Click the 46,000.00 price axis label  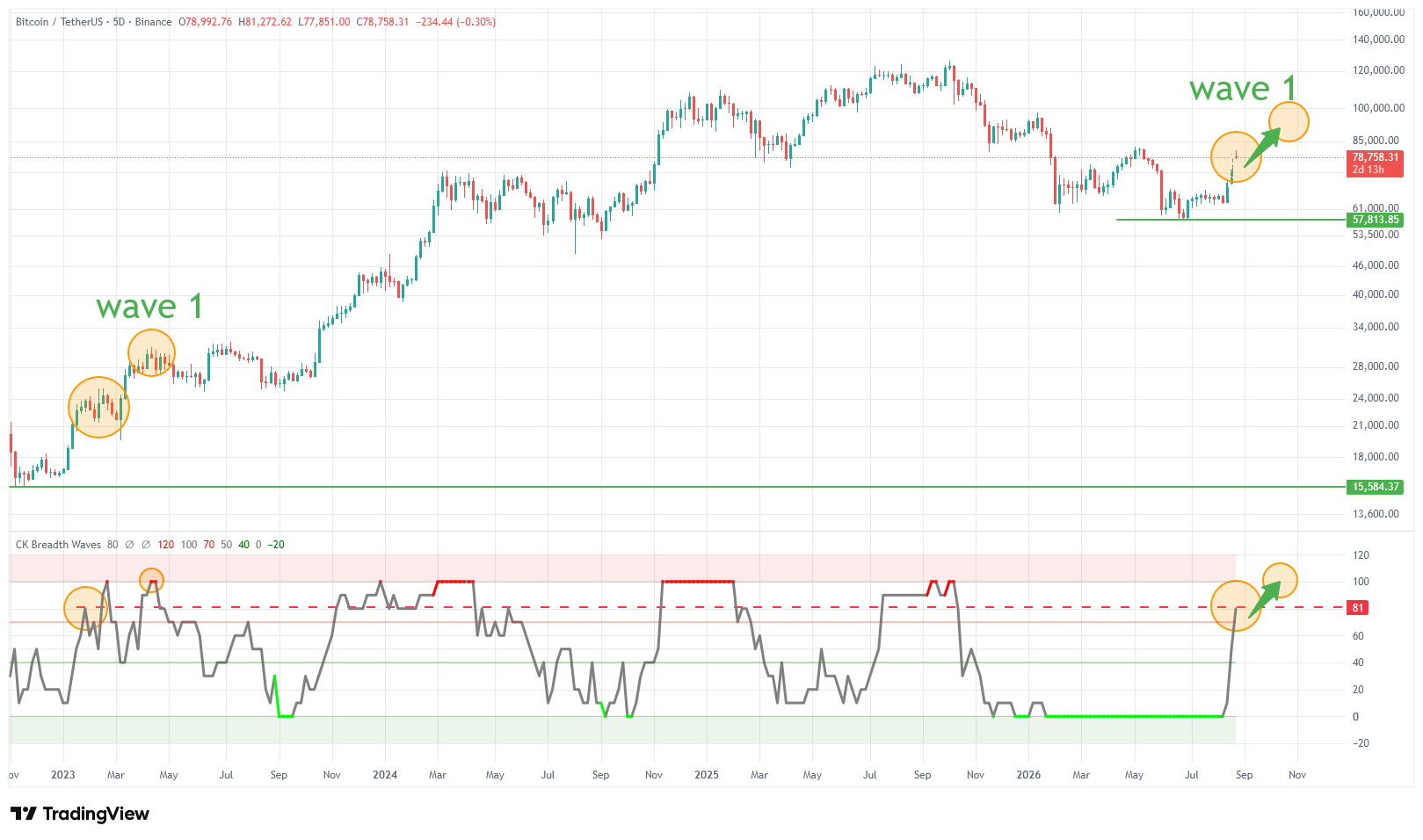tap(1376, 265)
